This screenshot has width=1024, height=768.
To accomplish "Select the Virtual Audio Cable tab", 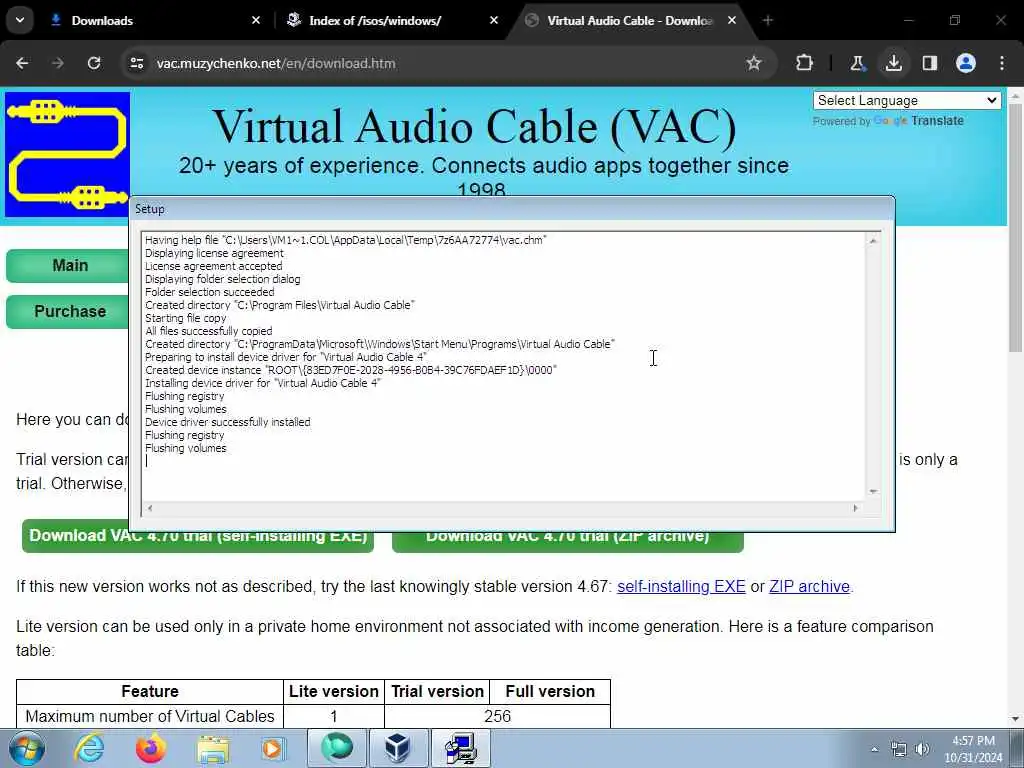I will 630,20.
